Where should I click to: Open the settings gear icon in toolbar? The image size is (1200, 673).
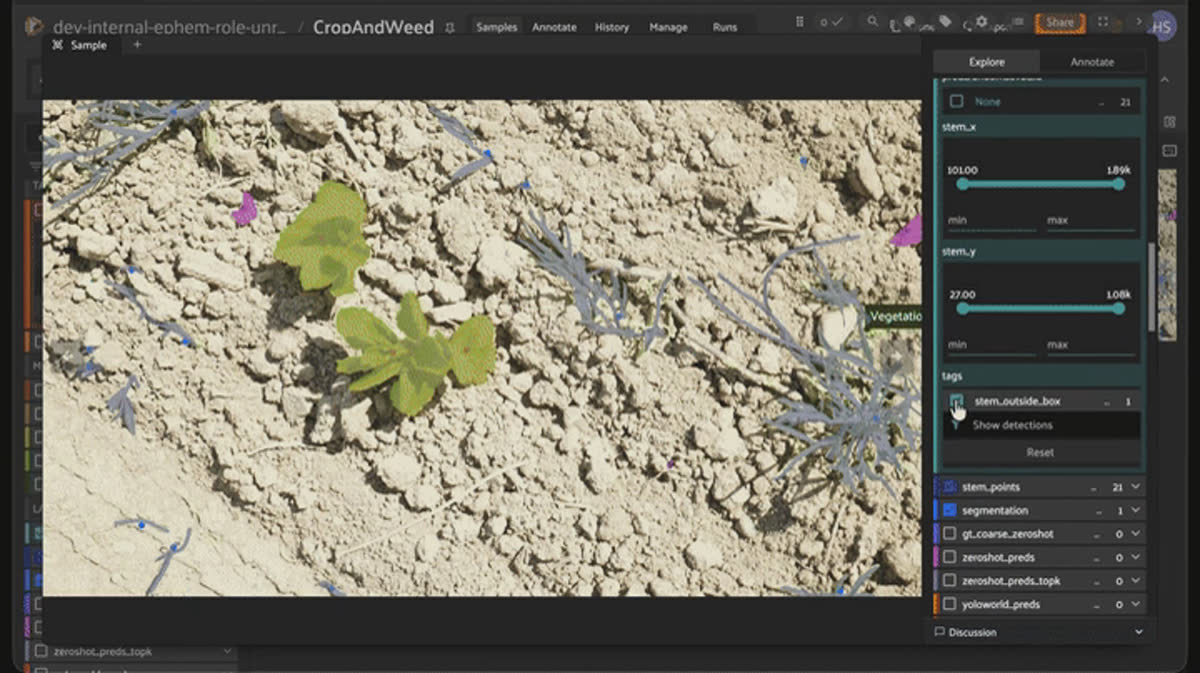(981, 22)
